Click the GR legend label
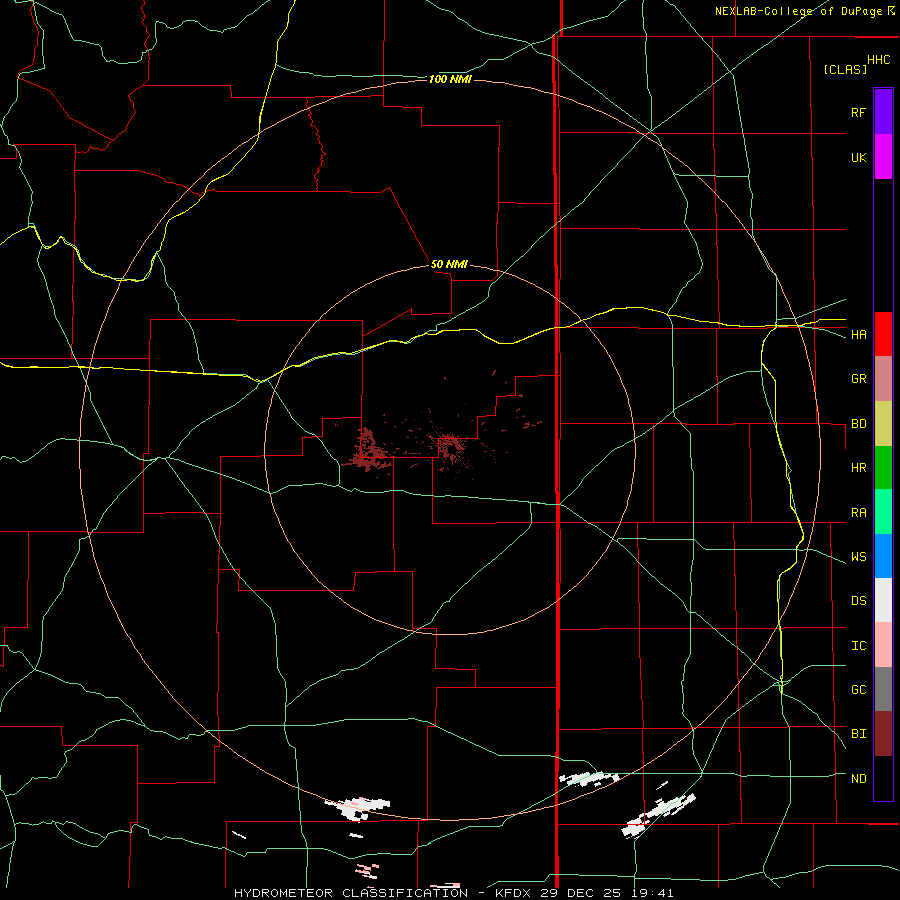This screenshot has height=900, width=900. click(858, 379)
